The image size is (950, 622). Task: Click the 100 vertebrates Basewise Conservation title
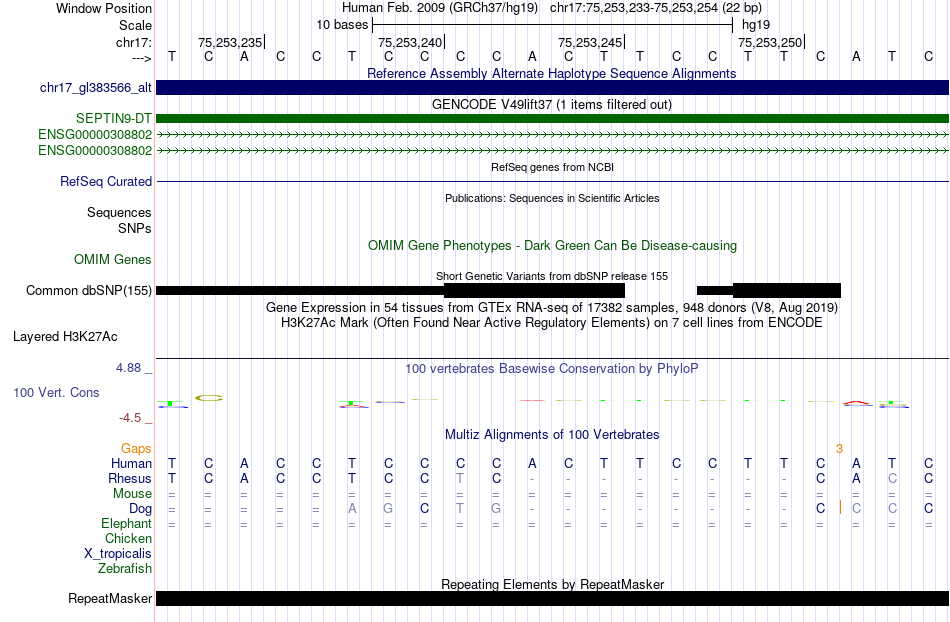point(552,369)
